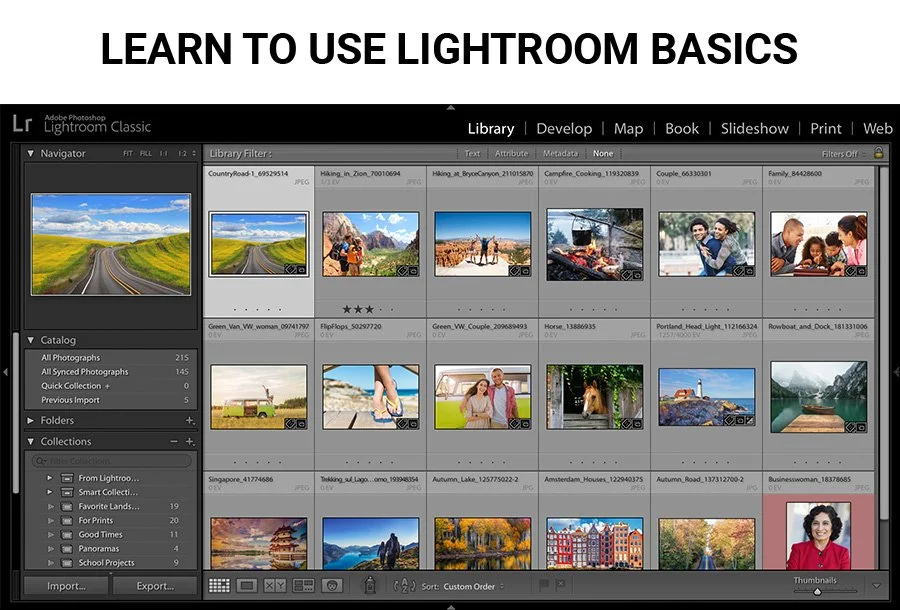Enable Metadata library filter
900x610 pixels.
(560, 153)
